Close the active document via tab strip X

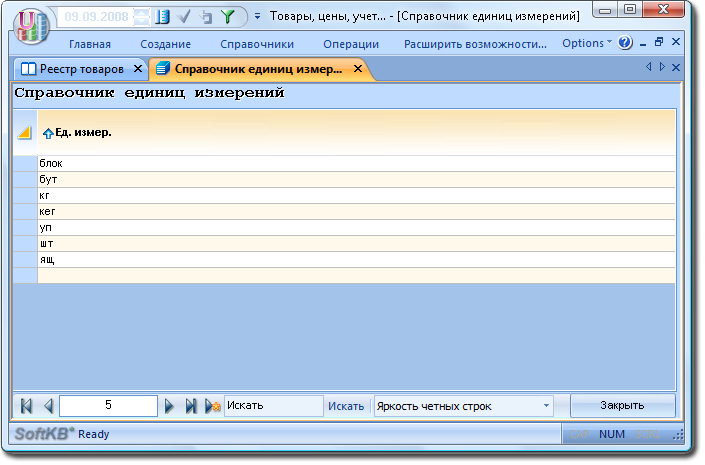(x=676, y=67)
